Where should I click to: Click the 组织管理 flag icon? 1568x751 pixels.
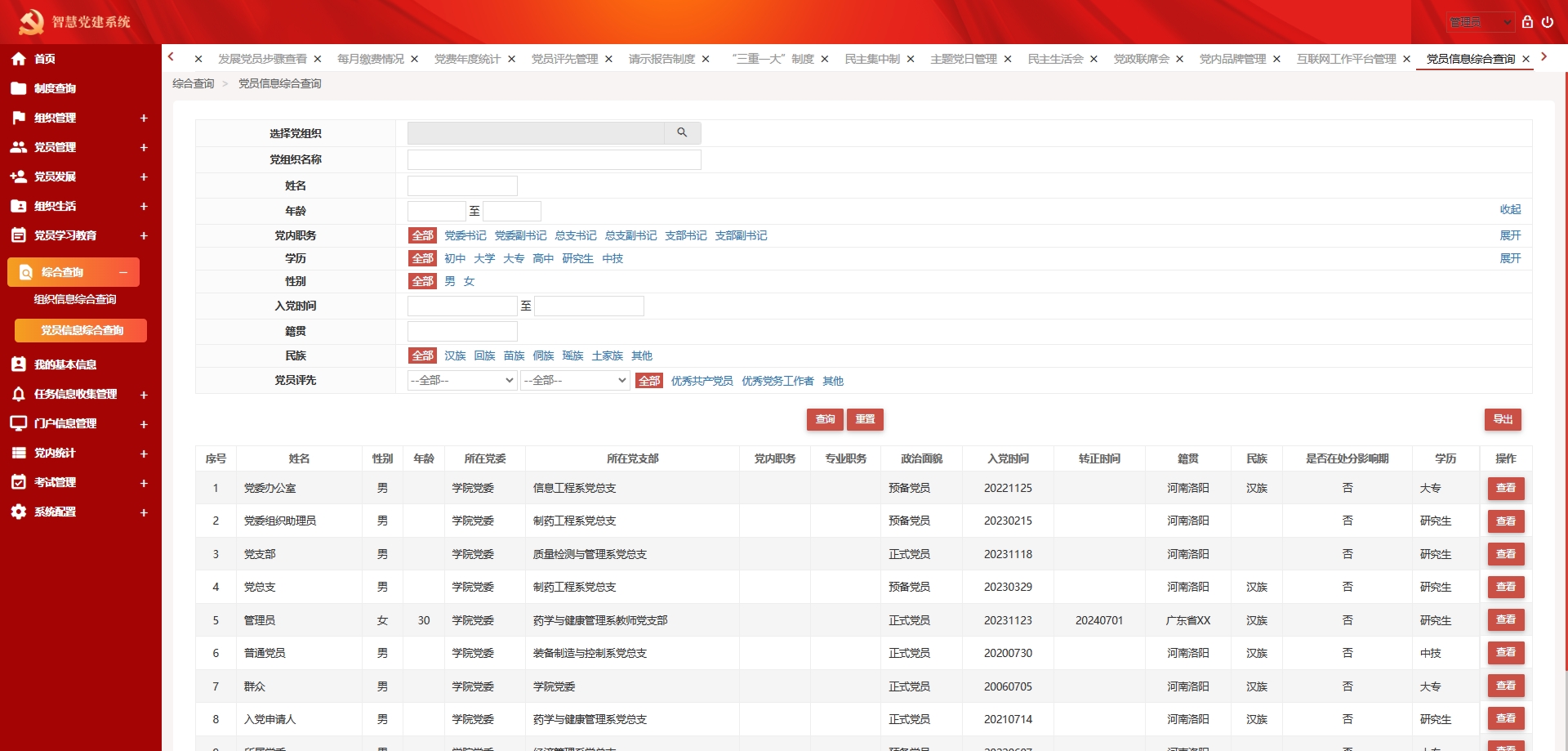point(19,118)
